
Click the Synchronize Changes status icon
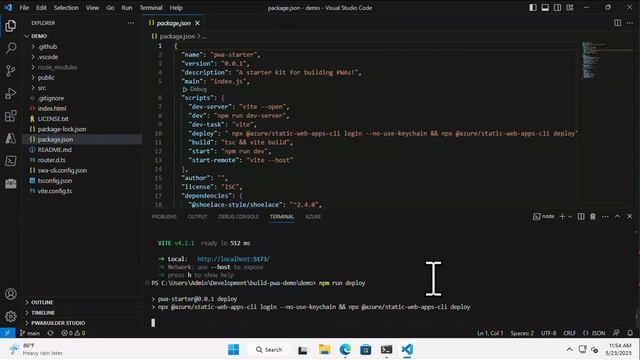click(x=50, y=333)
